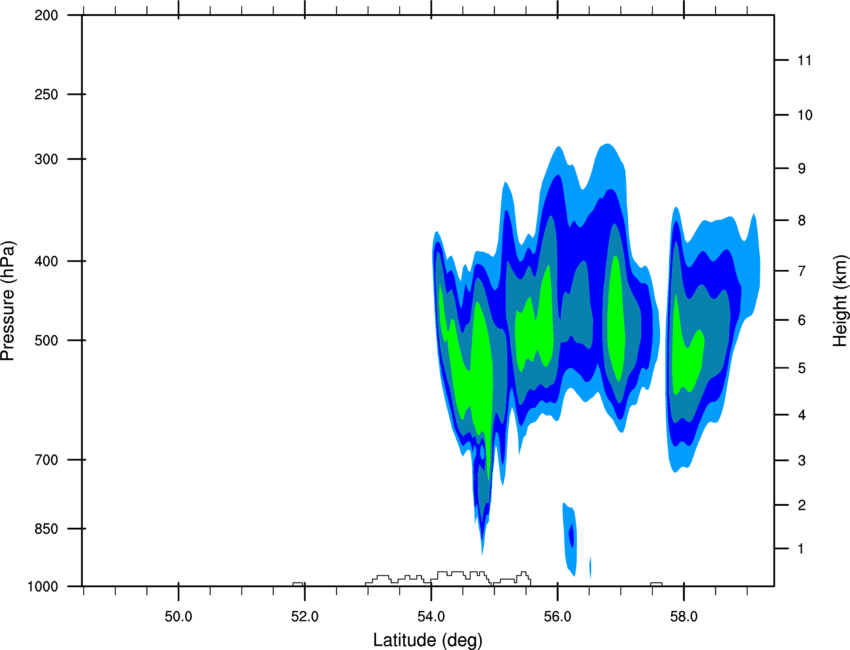Pick height axis label "11" km

tap(805, 60)
